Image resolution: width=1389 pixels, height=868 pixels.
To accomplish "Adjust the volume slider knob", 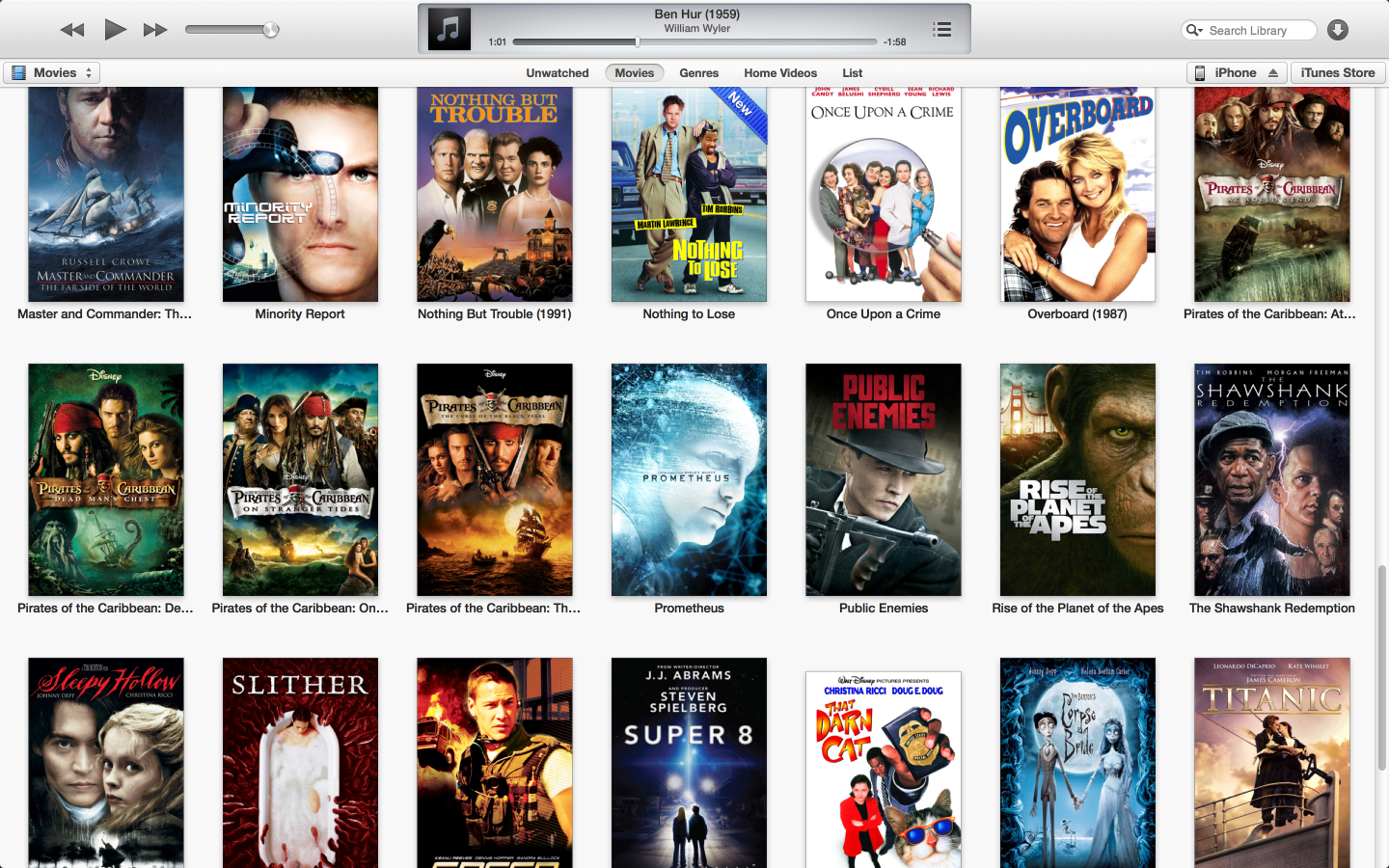I will (x=271, y=30).
